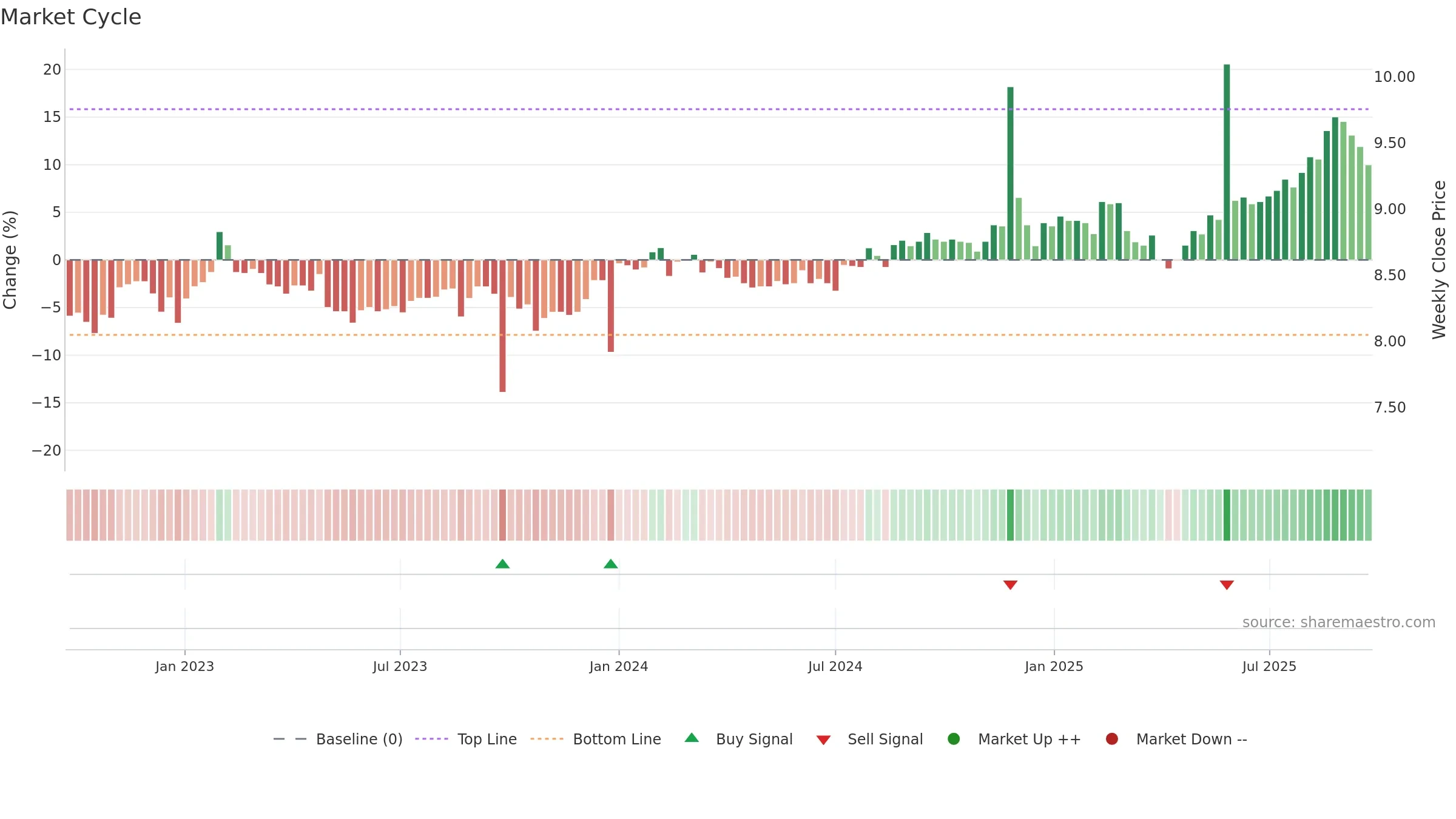
Task: Click the Jul 2024 axis label
Action: pos(835,666)
